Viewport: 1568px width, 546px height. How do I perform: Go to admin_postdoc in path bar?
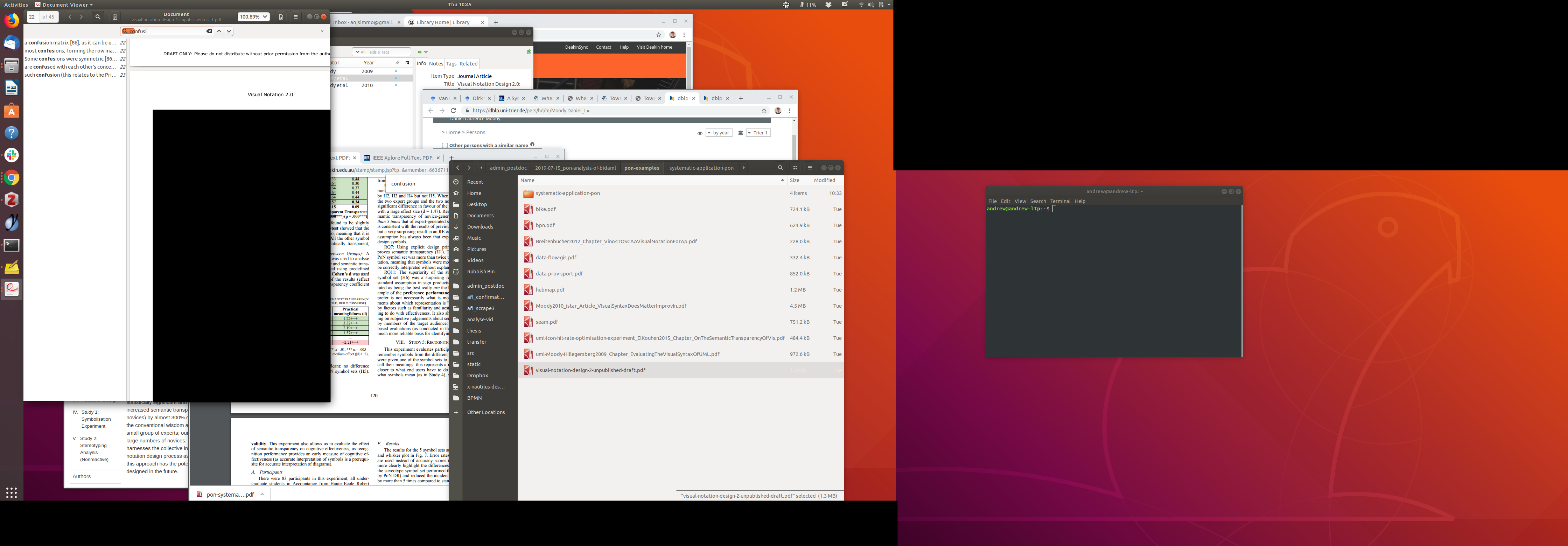pos(507,168)
